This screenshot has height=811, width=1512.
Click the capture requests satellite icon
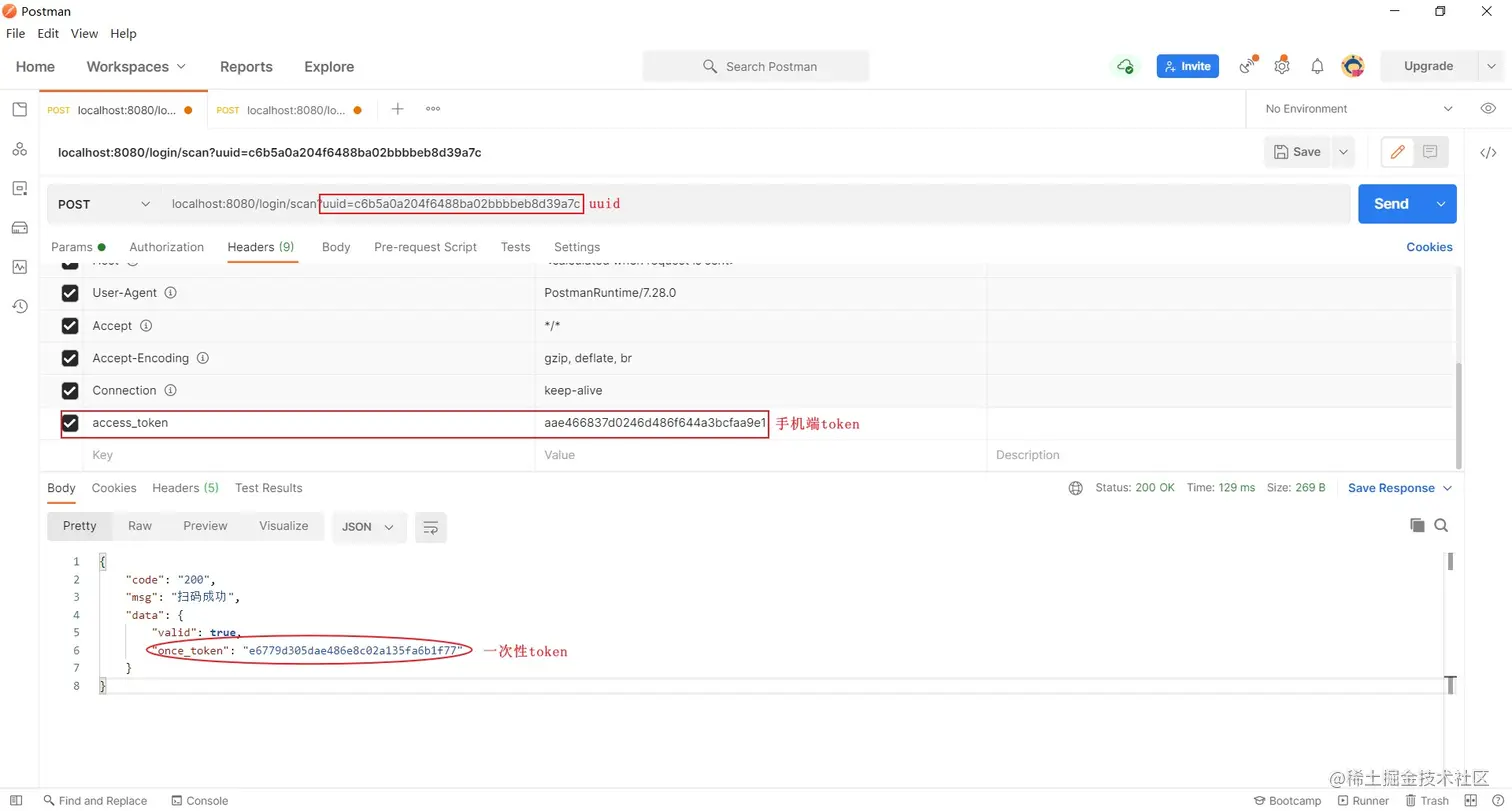(1247, 66)
